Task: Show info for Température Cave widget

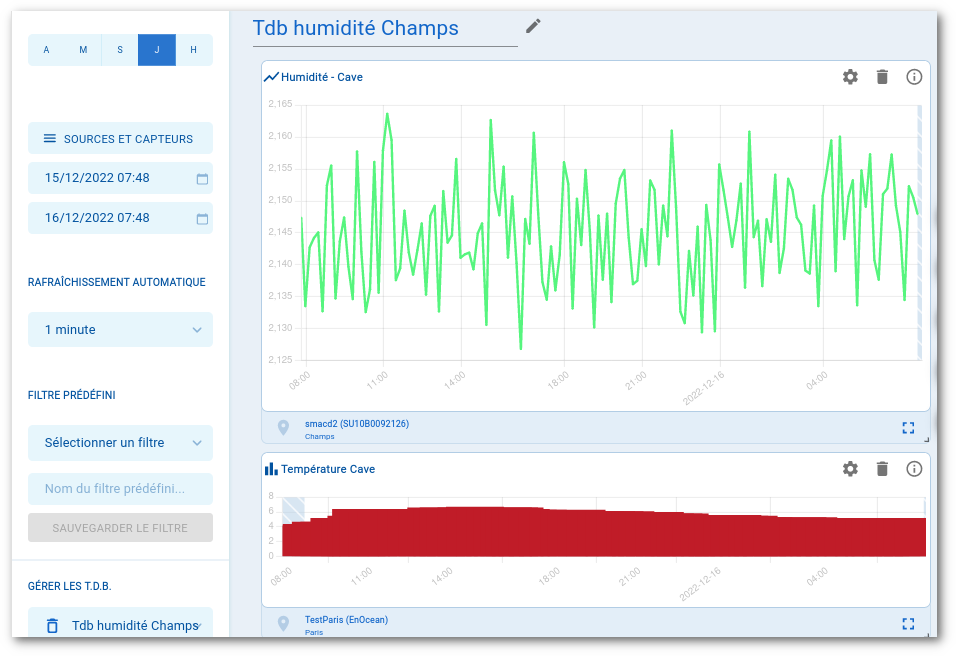Action: (914, 469)
